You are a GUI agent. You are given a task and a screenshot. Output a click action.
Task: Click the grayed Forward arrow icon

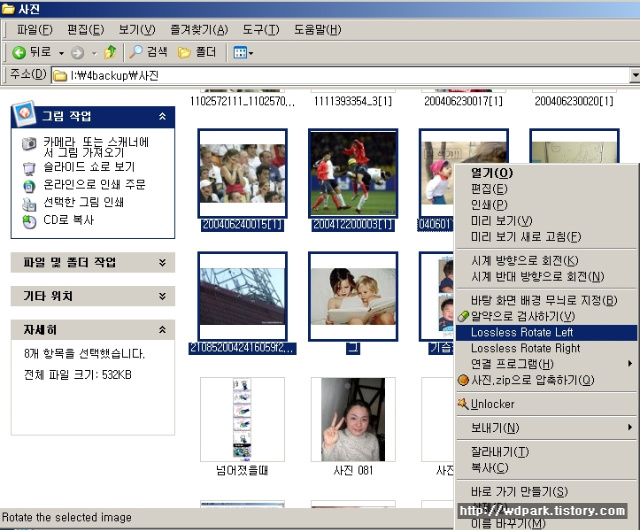77,53
